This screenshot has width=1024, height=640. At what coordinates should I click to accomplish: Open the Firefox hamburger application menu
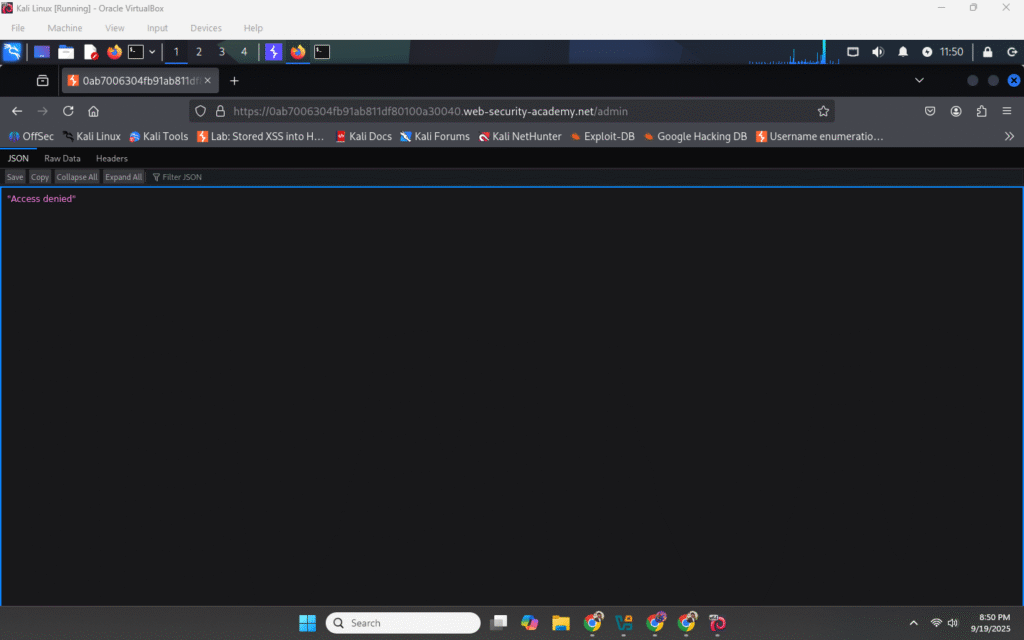pyautogui.click(x=1007, y=111)
